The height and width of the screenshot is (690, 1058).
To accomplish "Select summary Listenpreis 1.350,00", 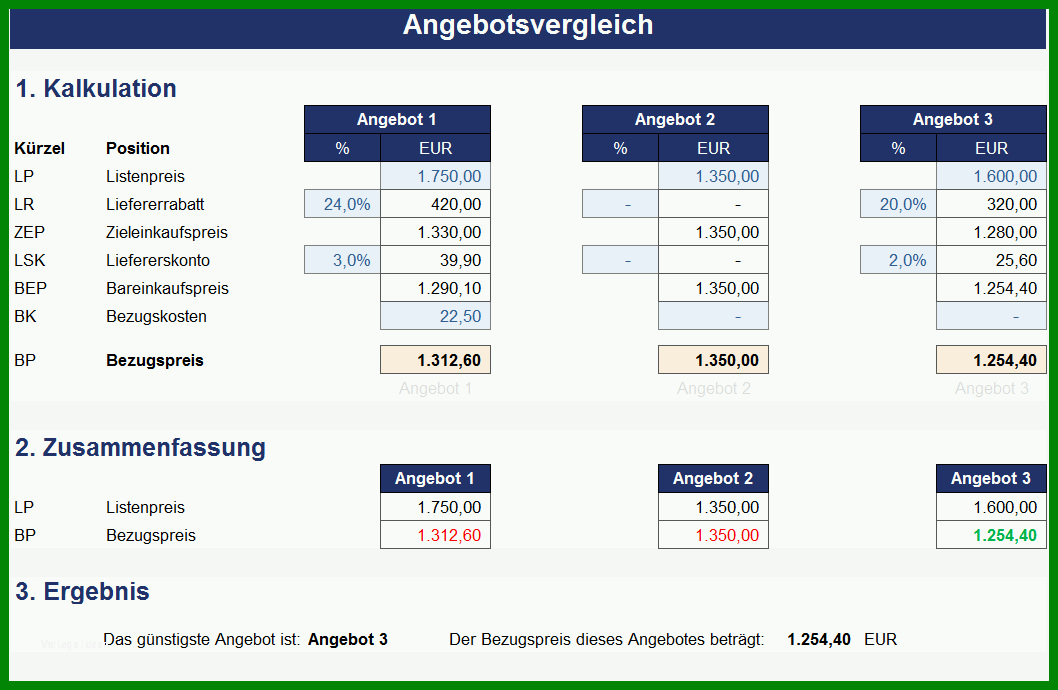I will coord(713,507).
